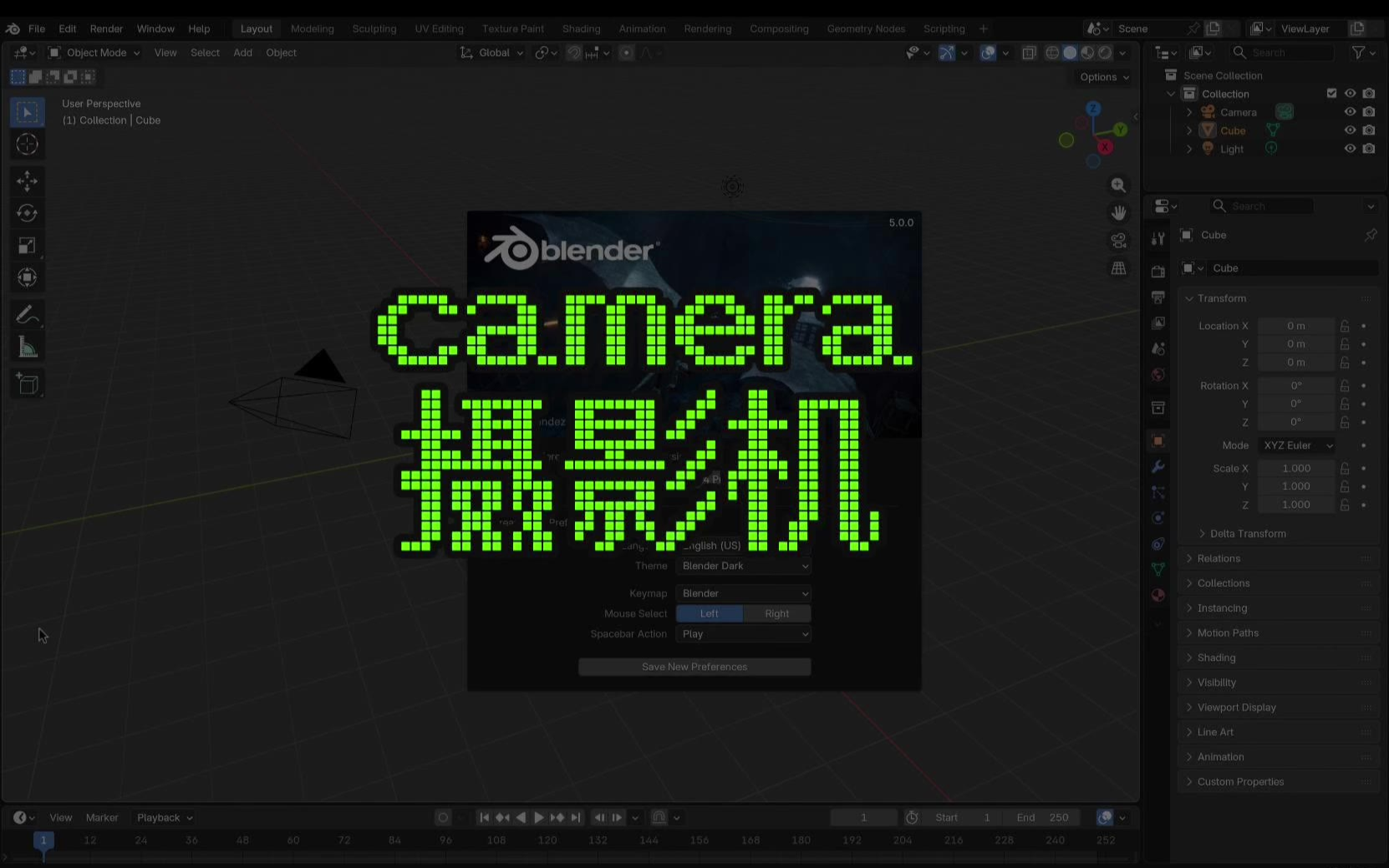Select the Move tool in toolbar

[27, 181]
